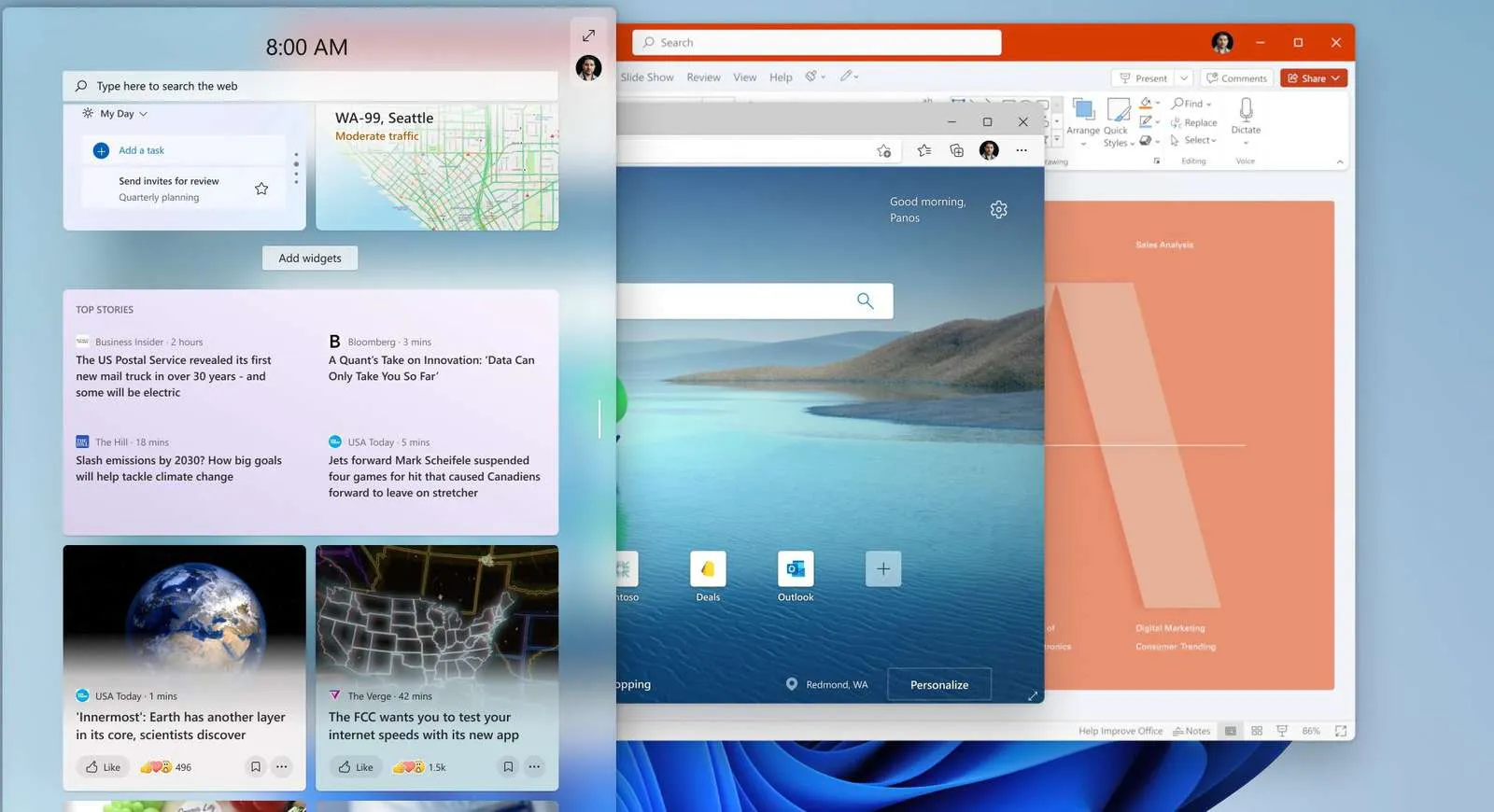This screenshot has height=812, width=1494.
Task: Click Replace in the Editing group
Action: point(1194,122)
